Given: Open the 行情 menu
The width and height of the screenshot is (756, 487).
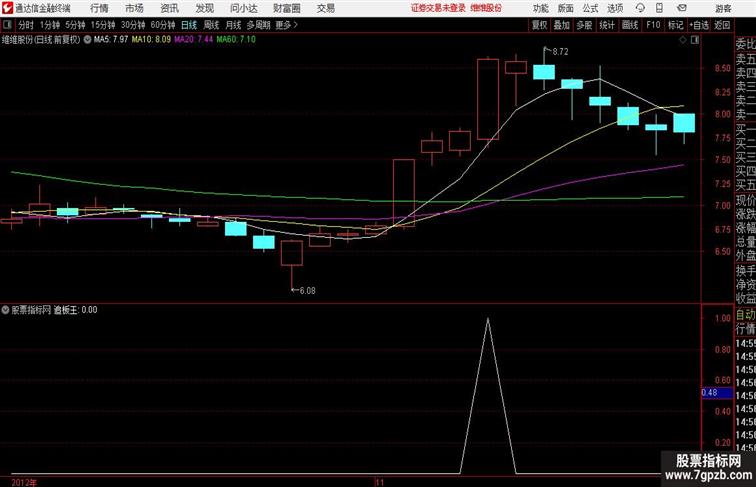Looking at the screenshot, I should click(99, 8).
